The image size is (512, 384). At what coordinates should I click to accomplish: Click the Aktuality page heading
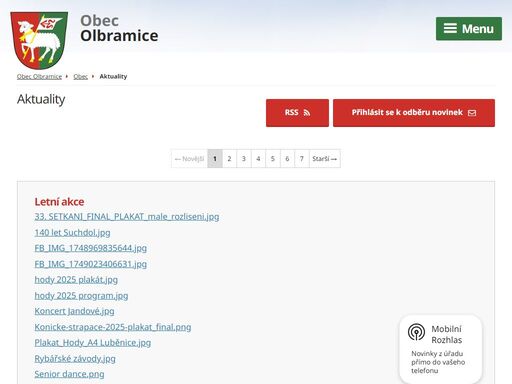41,99
